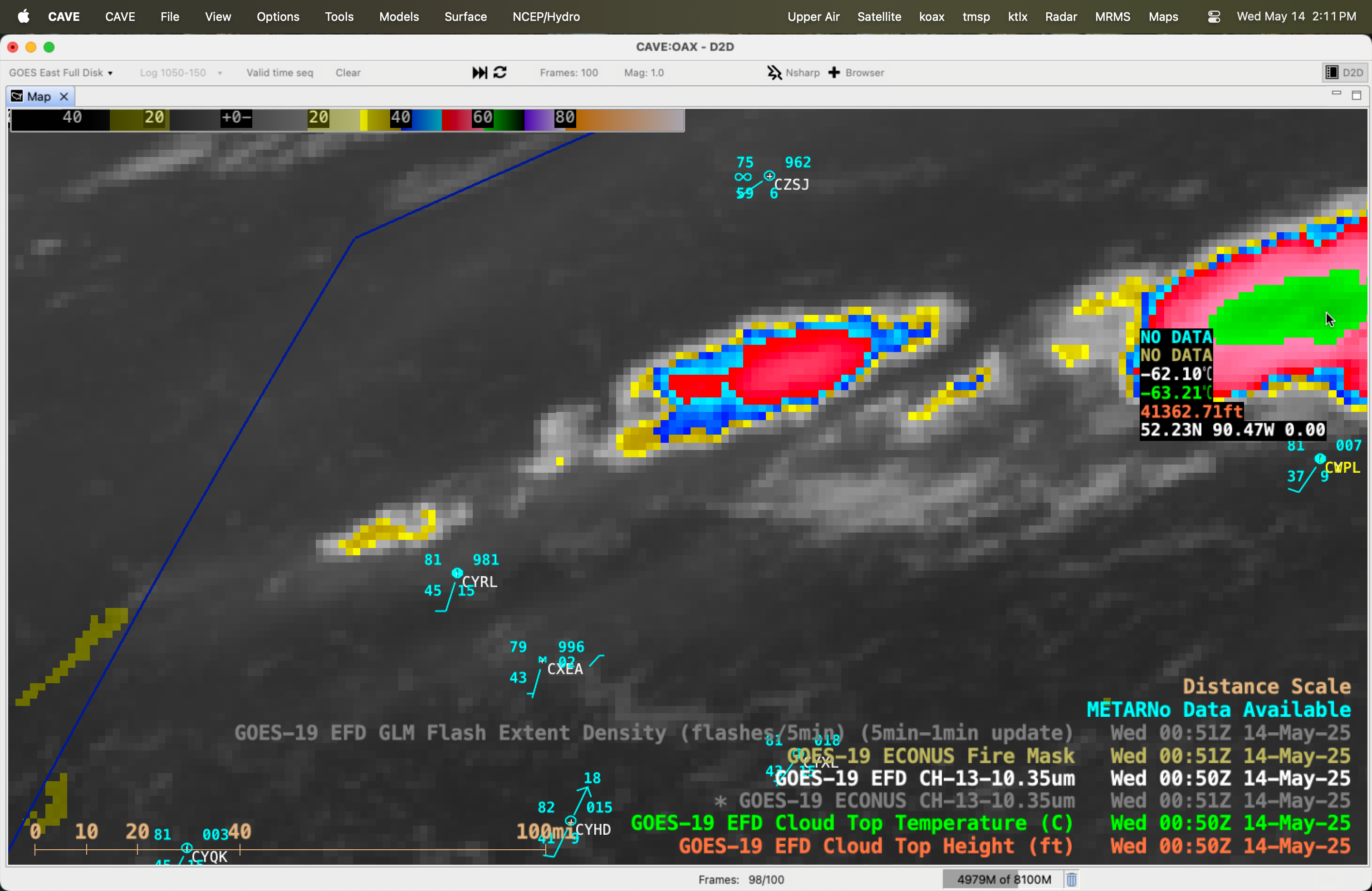Switch to the D2D perspective
This screenshot has height=891, width=1372.
click(1344, 73)
